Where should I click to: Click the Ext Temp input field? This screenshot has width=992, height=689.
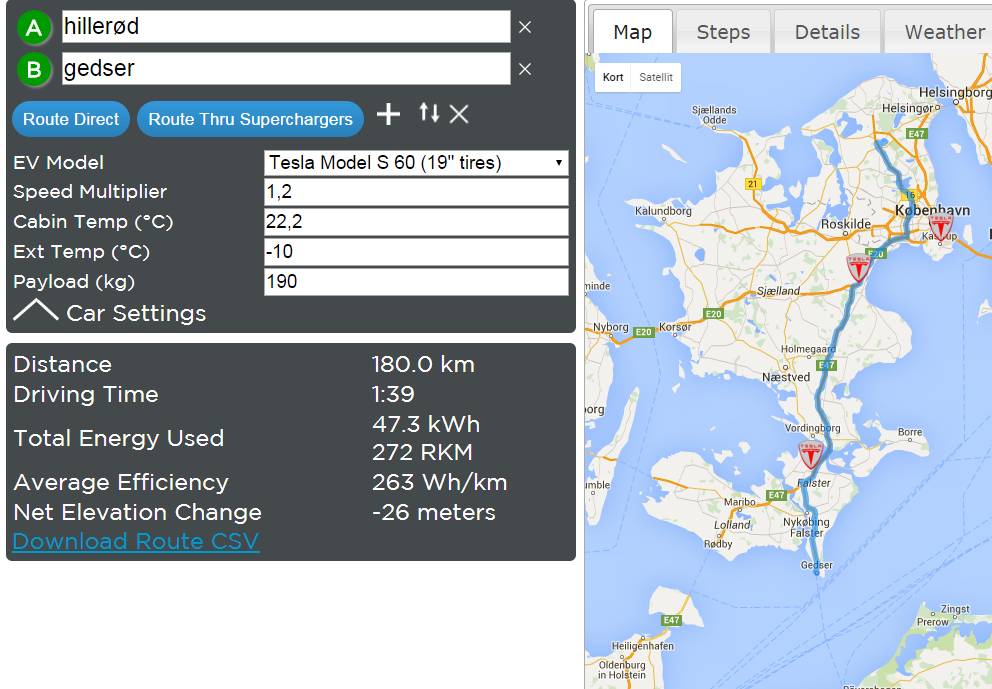pos(416,252)
